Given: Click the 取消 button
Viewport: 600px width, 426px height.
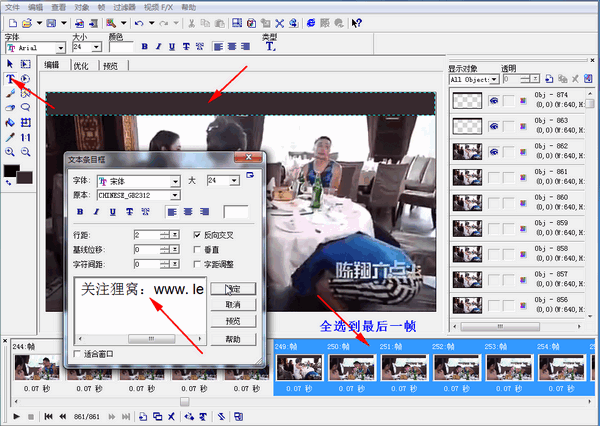Looking at the screenshot, I should tap(233, 305).
